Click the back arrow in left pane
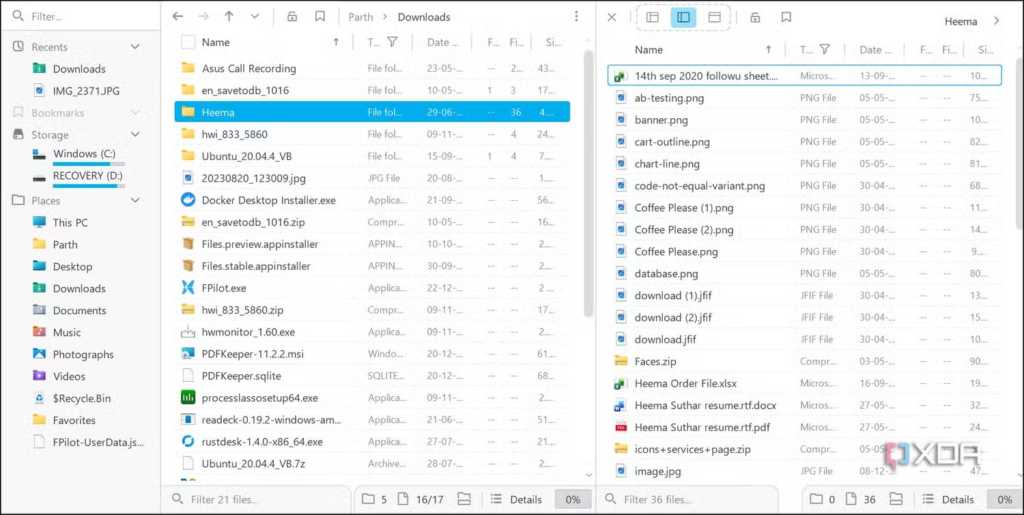Viewport: 1024px width, 515px height. click(178, 17)
